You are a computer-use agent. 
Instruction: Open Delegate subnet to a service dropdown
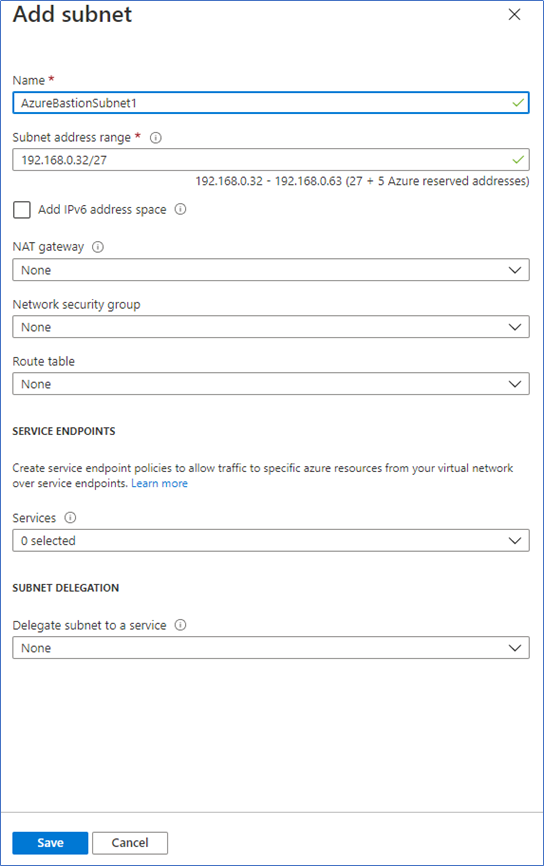click(271, 648)
